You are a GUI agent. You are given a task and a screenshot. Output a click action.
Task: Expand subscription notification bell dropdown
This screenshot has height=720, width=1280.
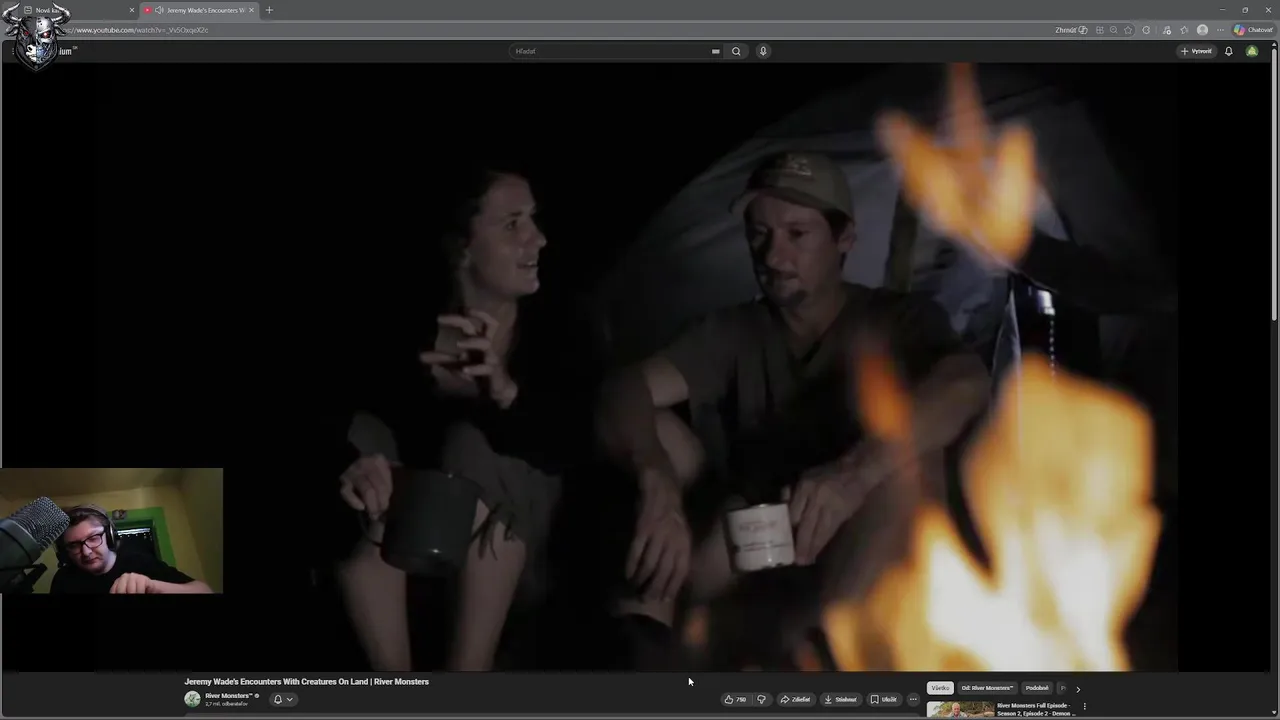click(x=283, y=699)
